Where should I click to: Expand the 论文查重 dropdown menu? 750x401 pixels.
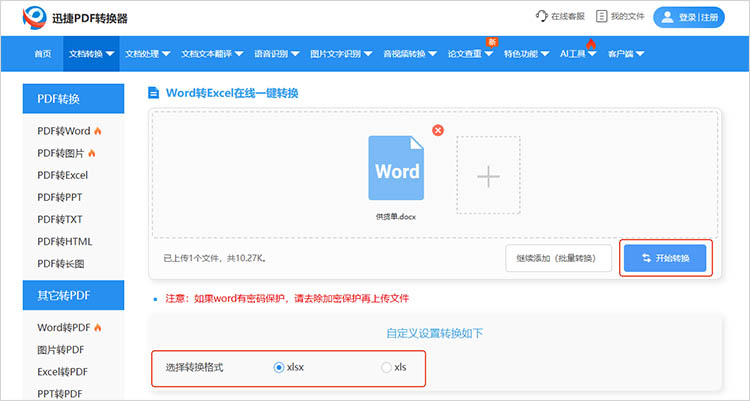click(470, 54)
